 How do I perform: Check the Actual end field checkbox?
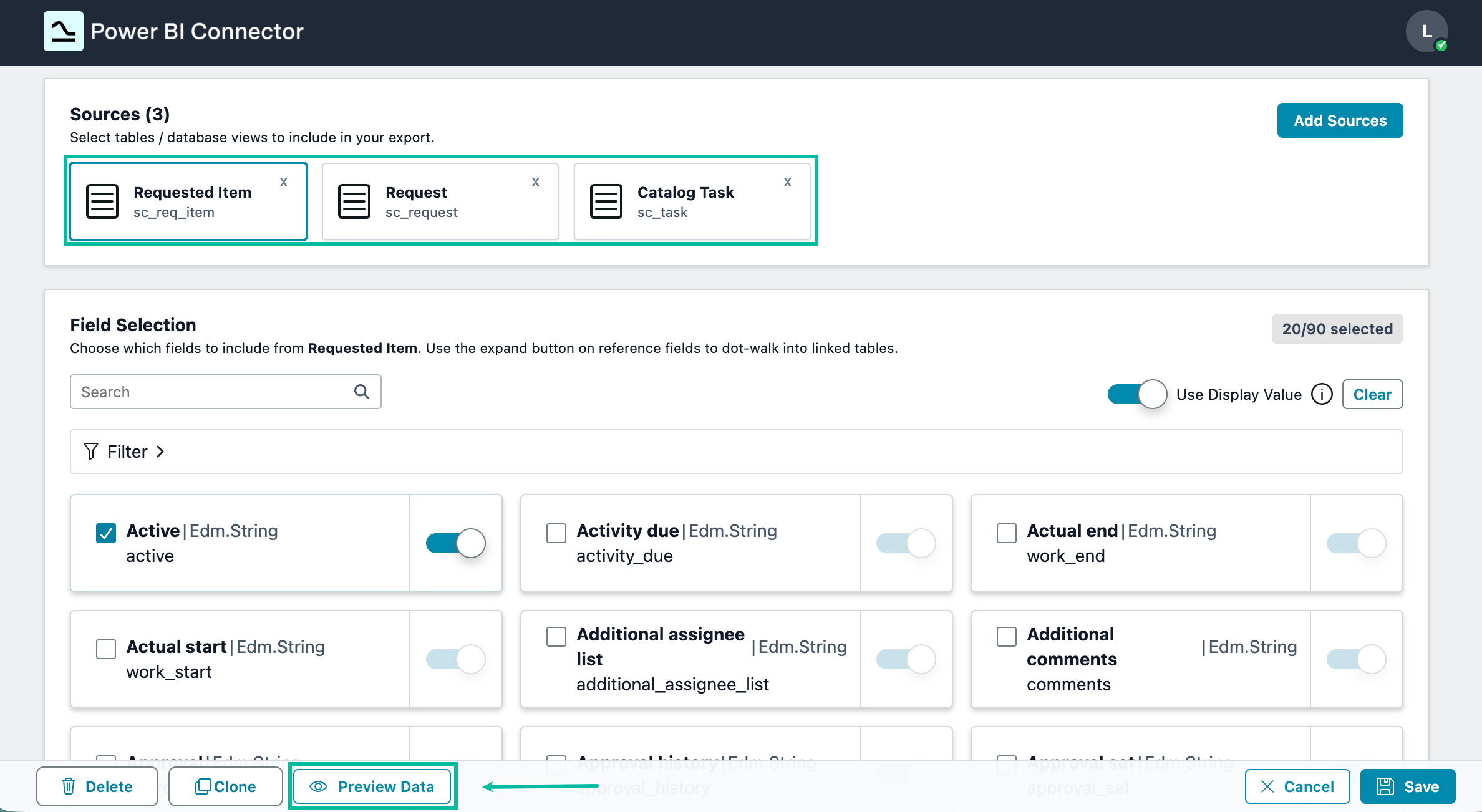[x=1007, y=533]
